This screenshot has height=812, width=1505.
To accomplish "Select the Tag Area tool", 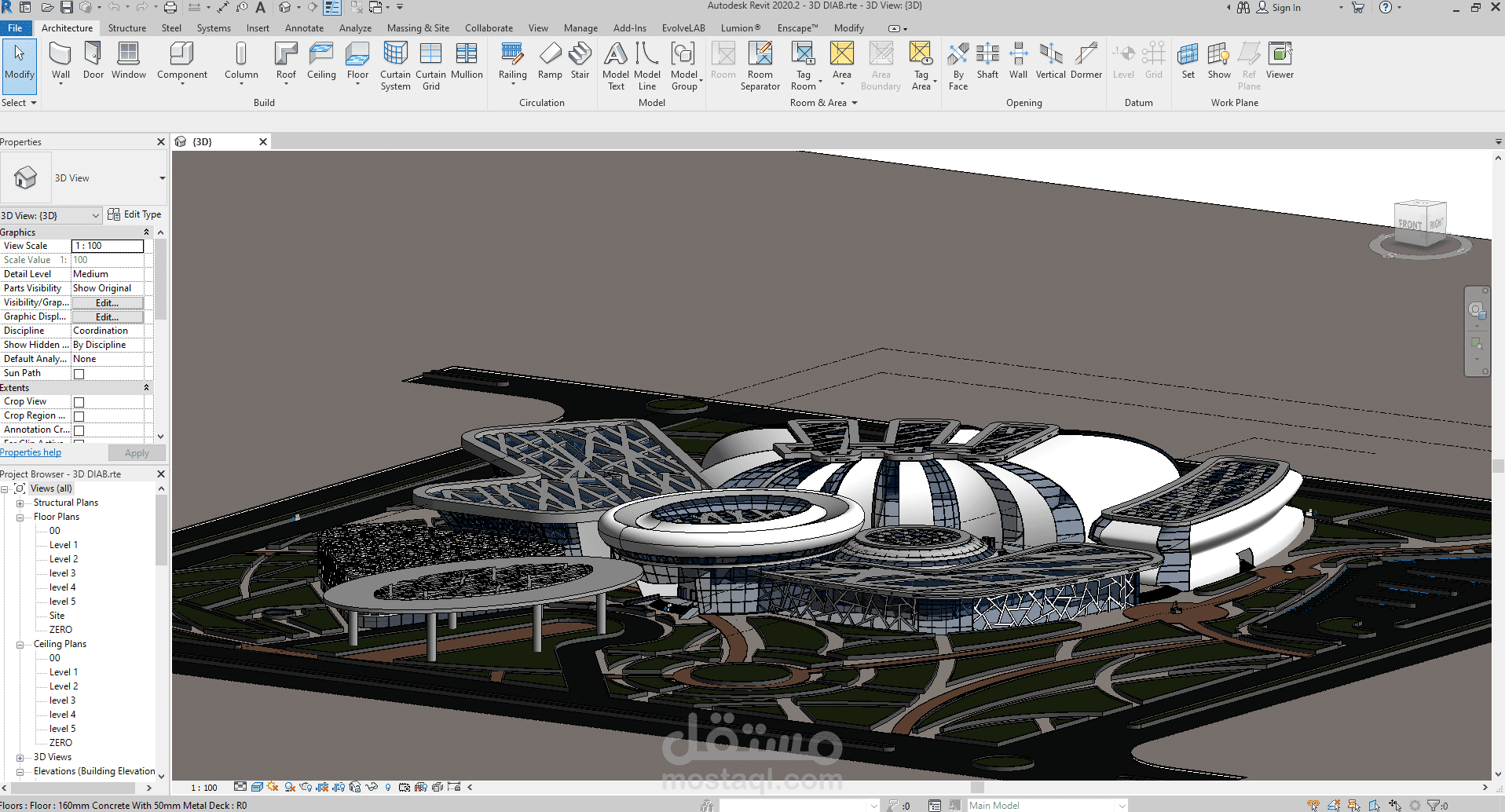I will 921,66.
